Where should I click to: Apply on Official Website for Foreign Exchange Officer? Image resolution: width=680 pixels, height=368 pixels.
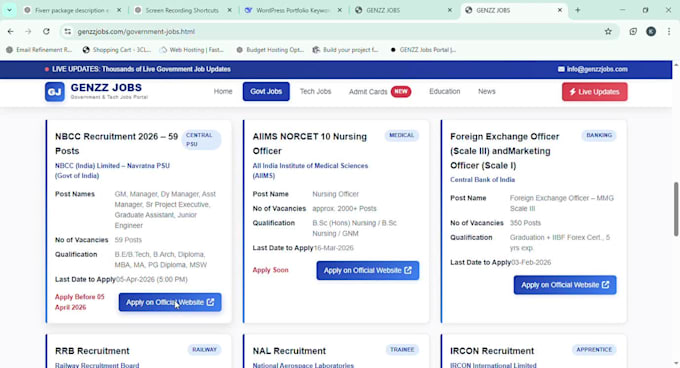565,285
